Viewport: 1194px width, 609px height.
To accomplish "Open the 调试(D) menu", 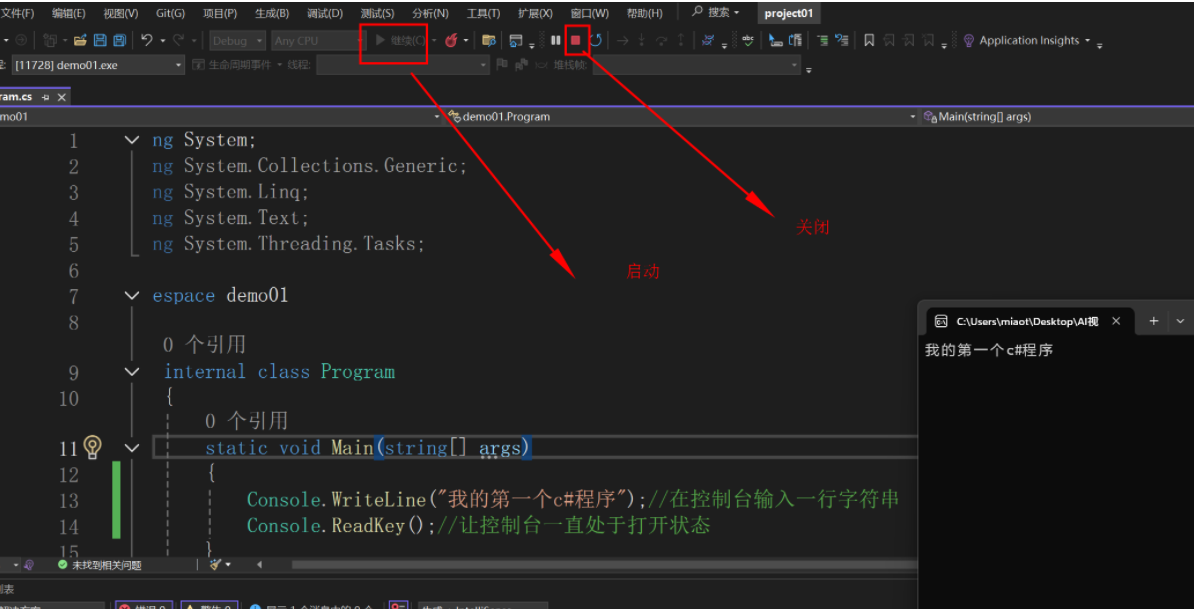I will coord(324,13).
